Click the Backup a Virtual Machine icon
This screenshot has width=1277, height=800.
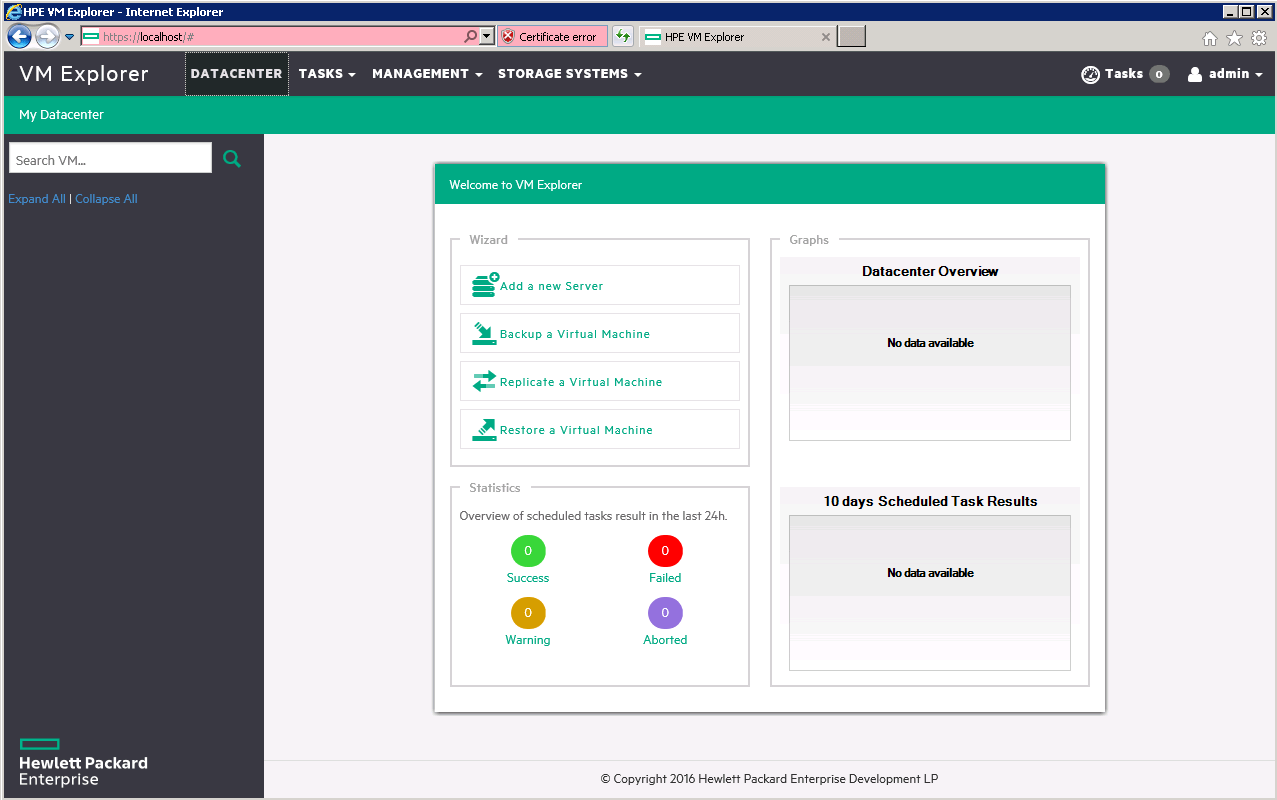(x=484, y=333)
